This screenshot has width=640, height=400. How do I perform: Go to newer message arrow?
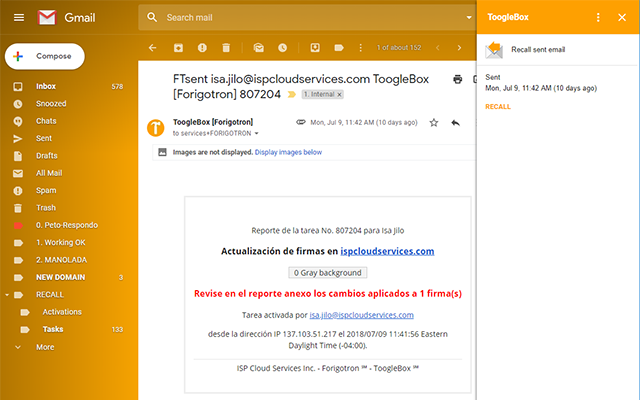(438, 48)
